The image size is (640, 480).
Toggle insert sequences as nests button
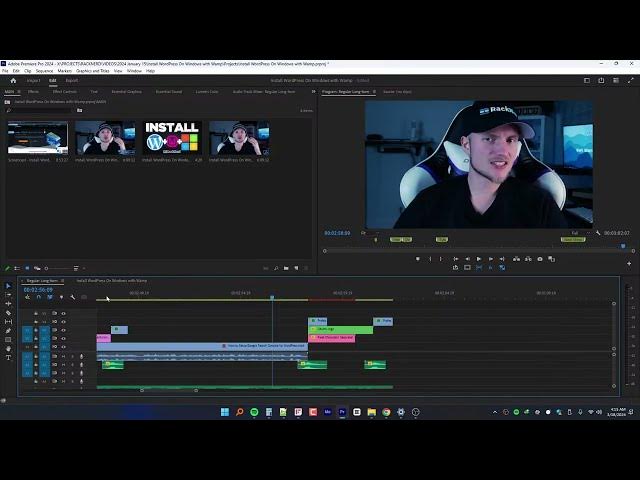(27, 297)
